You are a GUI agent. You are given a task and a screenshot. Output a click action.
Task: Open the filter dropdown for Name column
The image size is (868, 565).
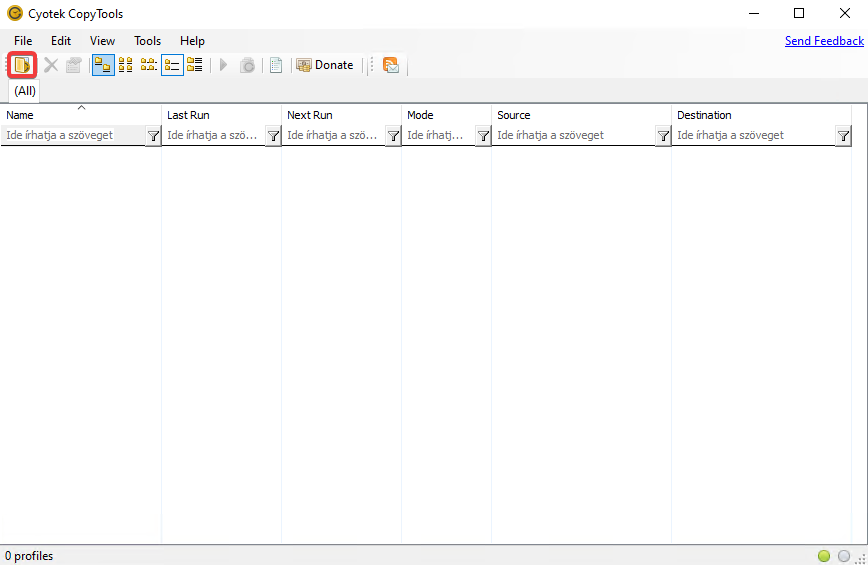(x=153, y=136)
